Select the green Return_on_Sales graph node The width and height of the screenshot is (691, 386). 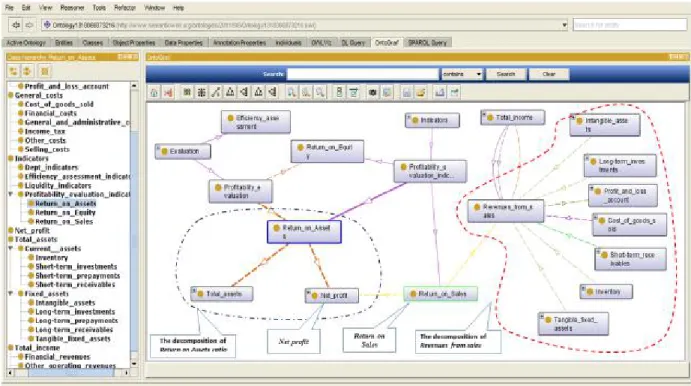tap(441, 294)
